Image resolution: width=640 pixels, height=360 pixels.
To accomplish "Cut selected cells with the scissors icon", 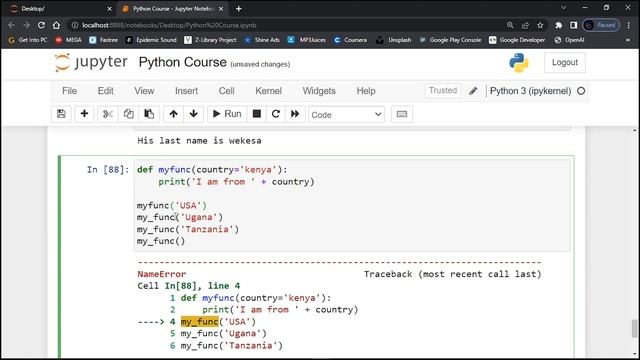I will [108, 114].
